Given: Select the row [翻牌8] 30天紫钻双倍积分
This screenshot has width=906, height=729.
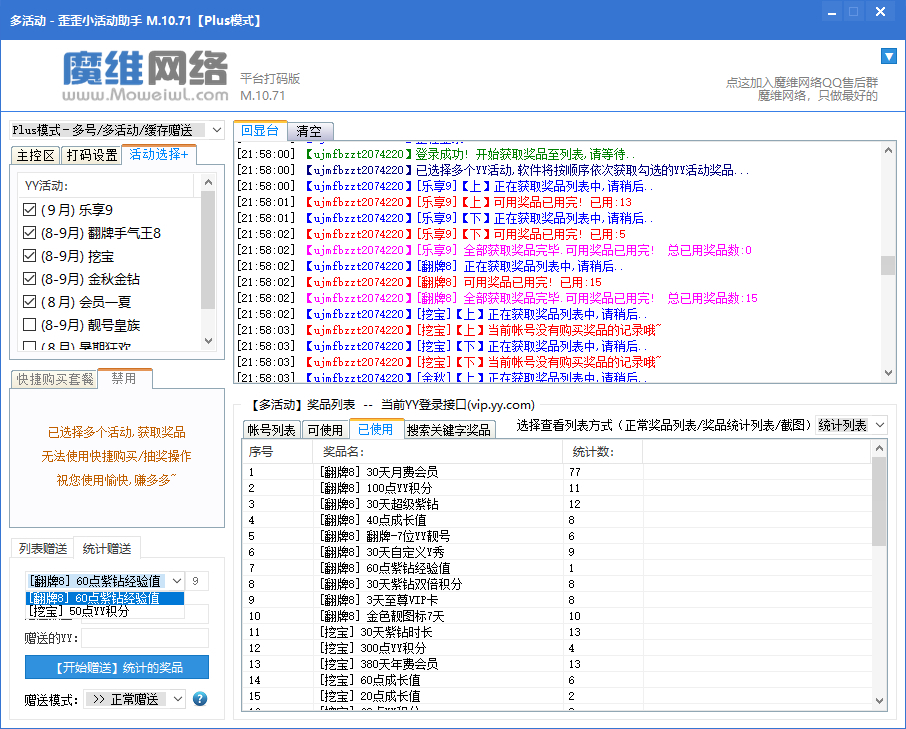Looking at the screenshot, I should pyautogui.click(x=557, y=584).
